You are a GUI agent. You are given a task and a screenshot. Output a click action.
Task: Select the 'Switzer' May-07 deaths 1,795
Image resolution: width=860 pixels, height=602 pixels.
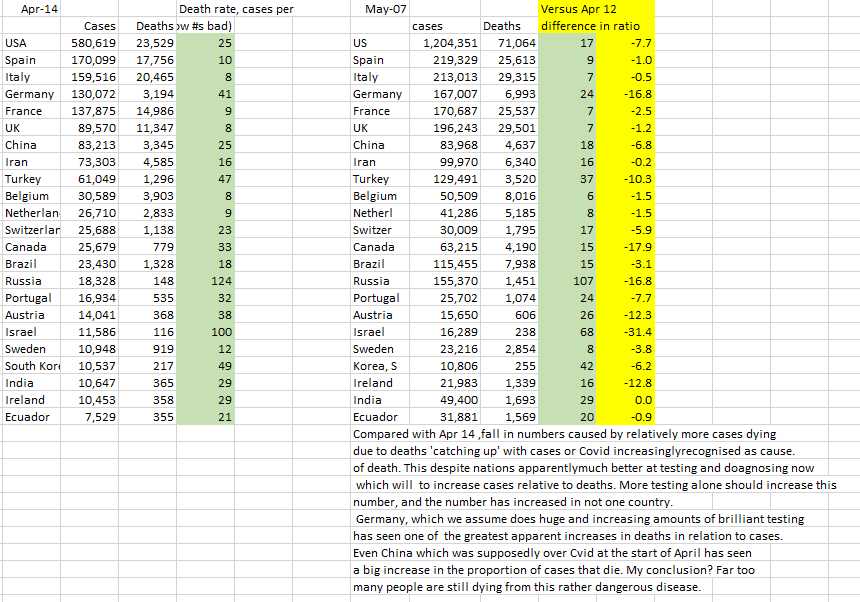520,230
